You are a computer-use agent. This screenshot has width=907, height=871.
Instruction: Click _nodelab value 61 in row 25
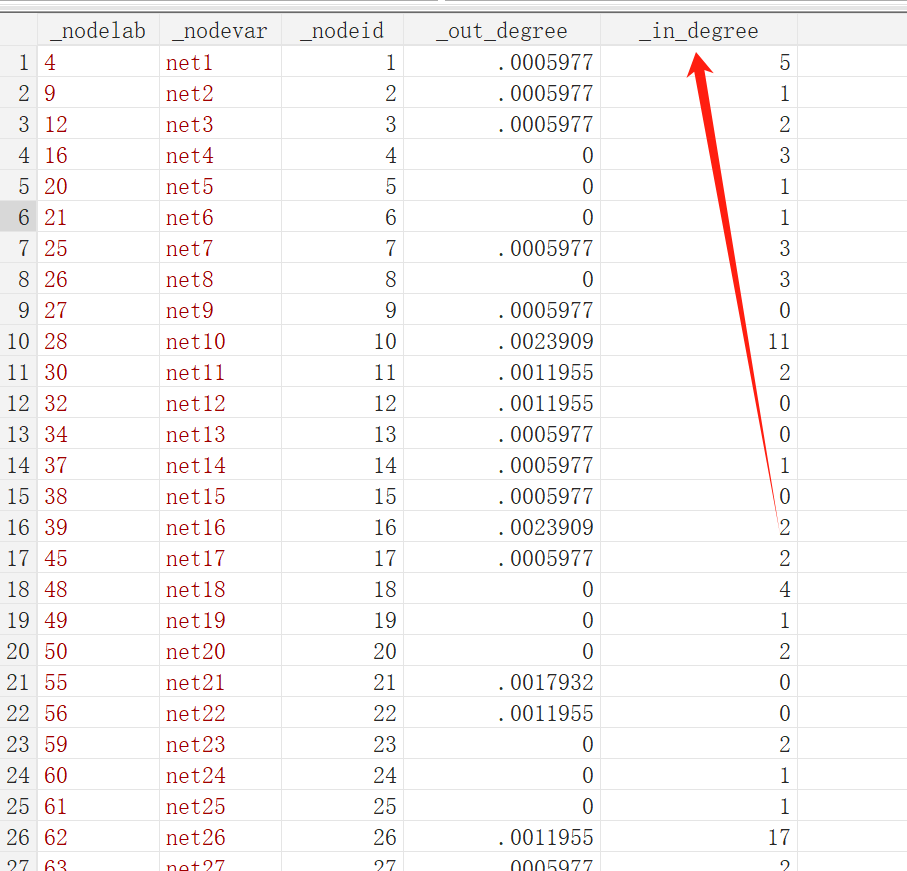coord(98,806)
